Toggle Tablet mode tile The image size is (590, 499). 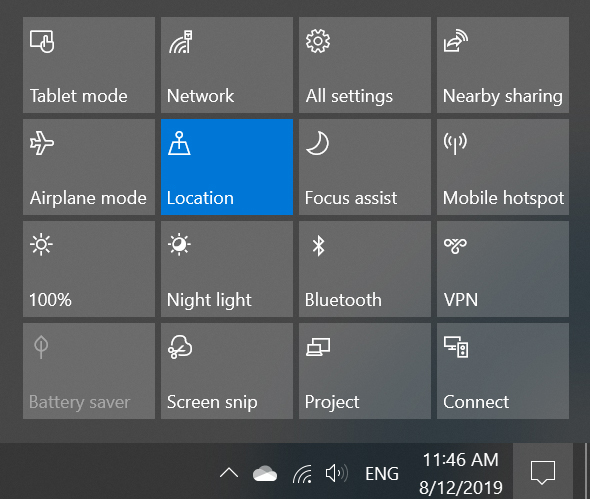(x=89, y=65)
